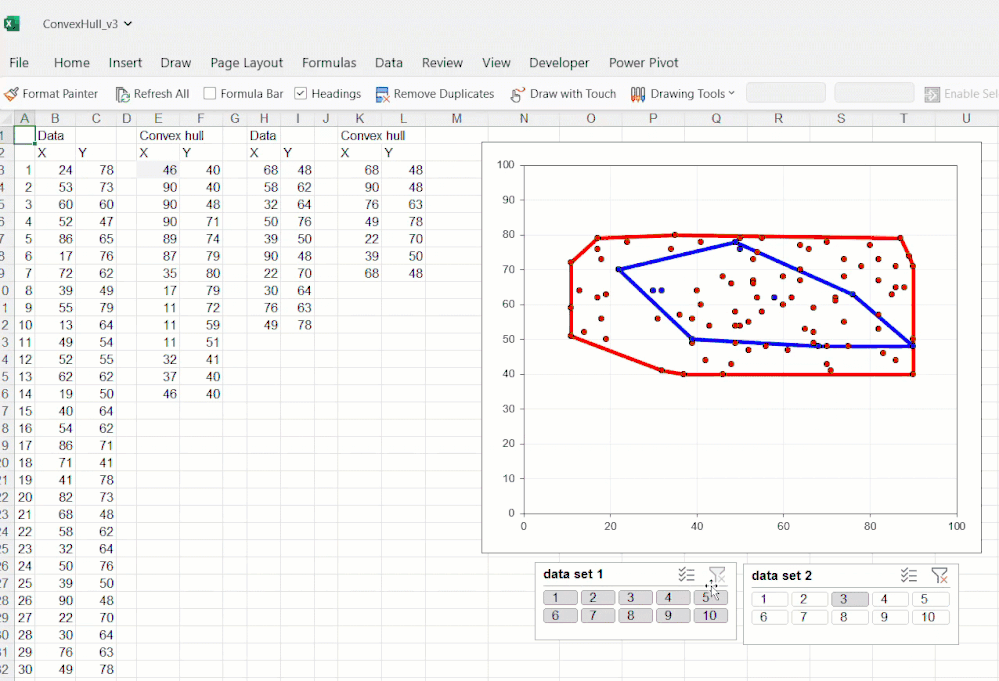Clear filter on data set 1 slicer

[x=717, y=575]
